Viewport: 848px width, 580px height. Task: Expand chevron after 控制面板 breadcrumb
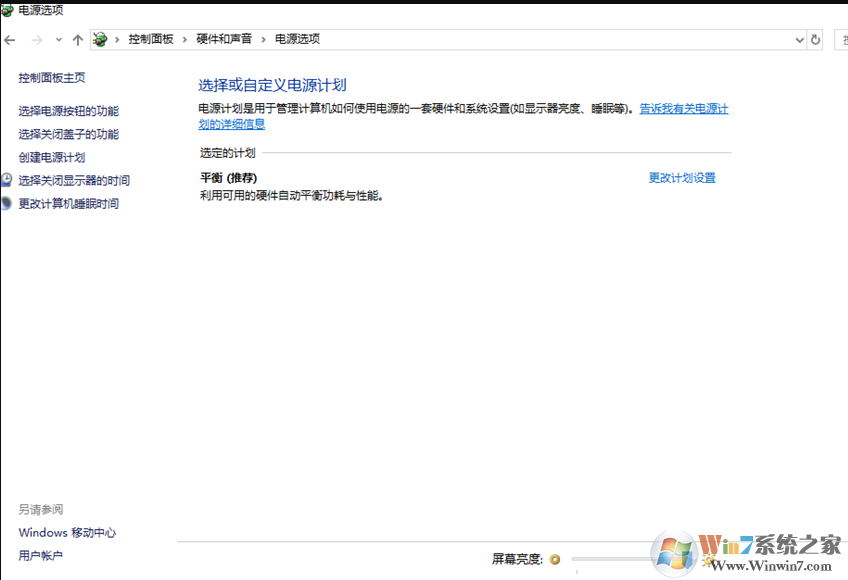[185, 39]
